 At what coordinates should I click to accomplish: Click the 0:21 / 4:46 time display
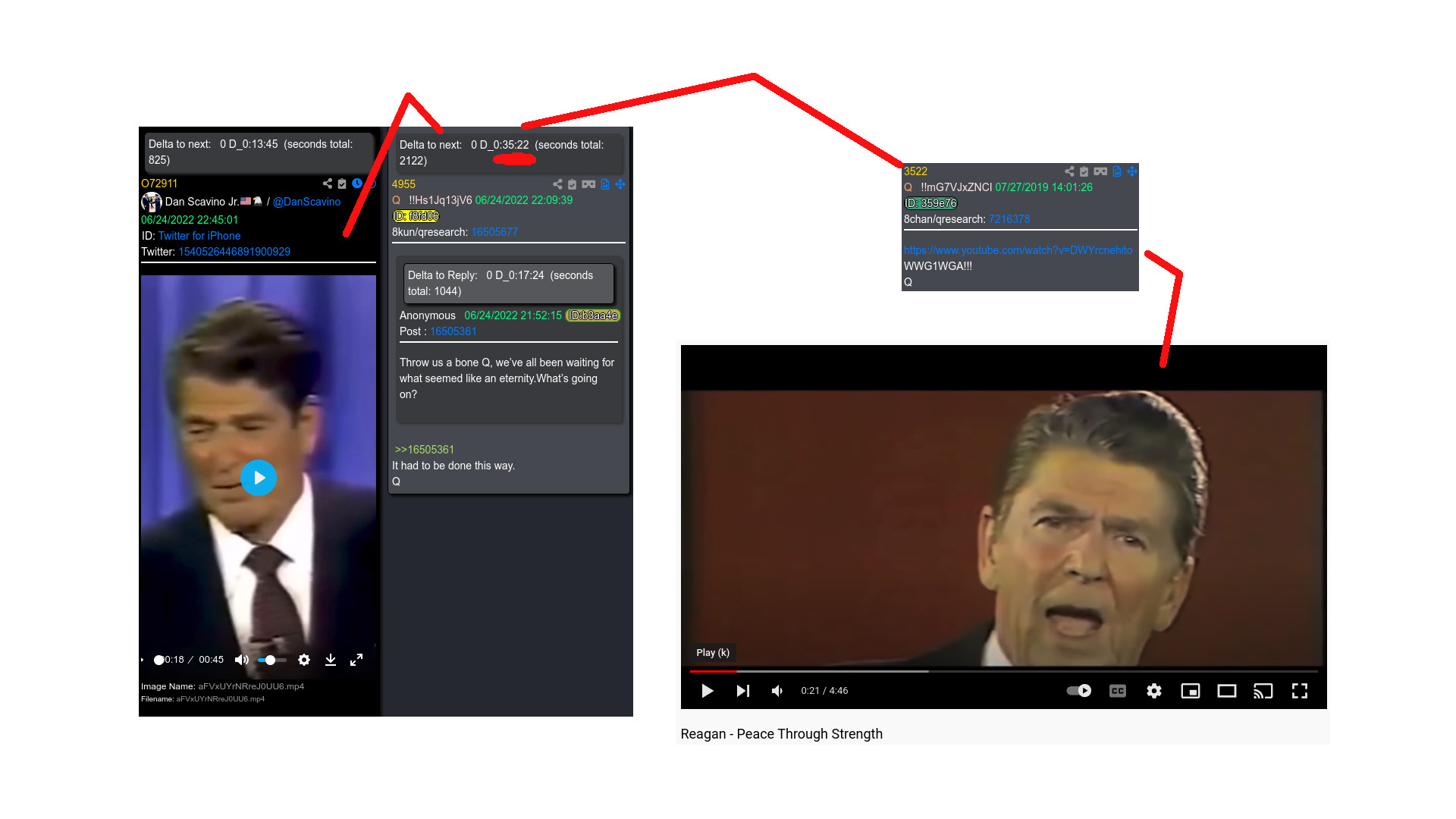pos(824,691)
